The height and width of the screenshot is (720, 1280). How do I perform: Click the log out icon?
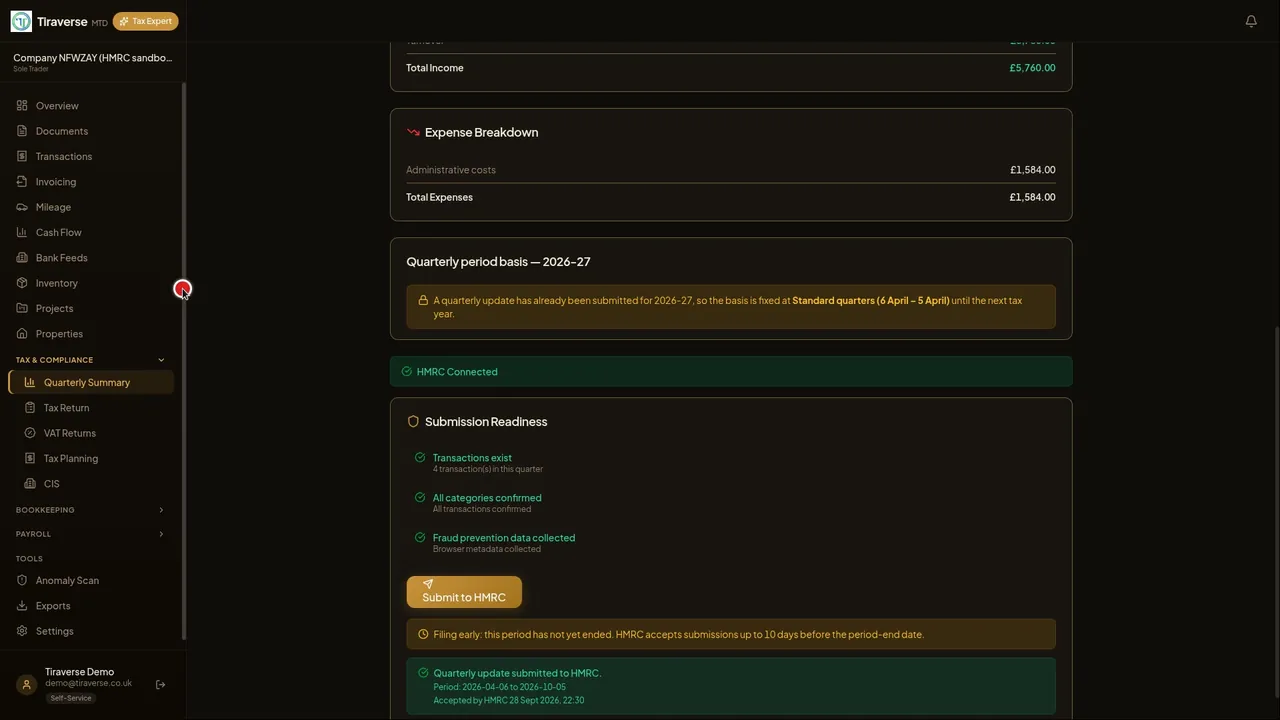160,685
